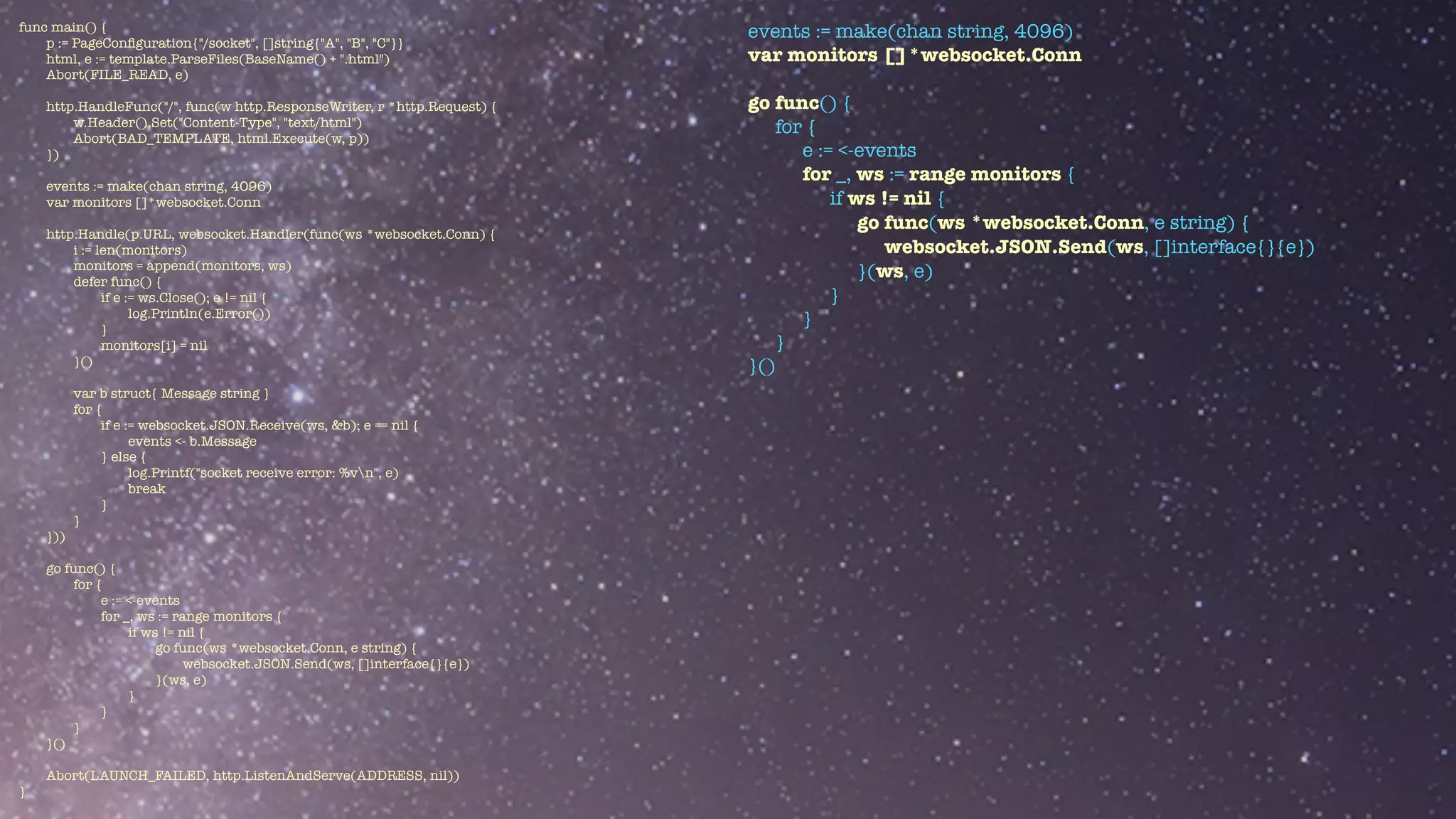Click large bold 'for _, ws := range monitors {'

tap(938, 174)
